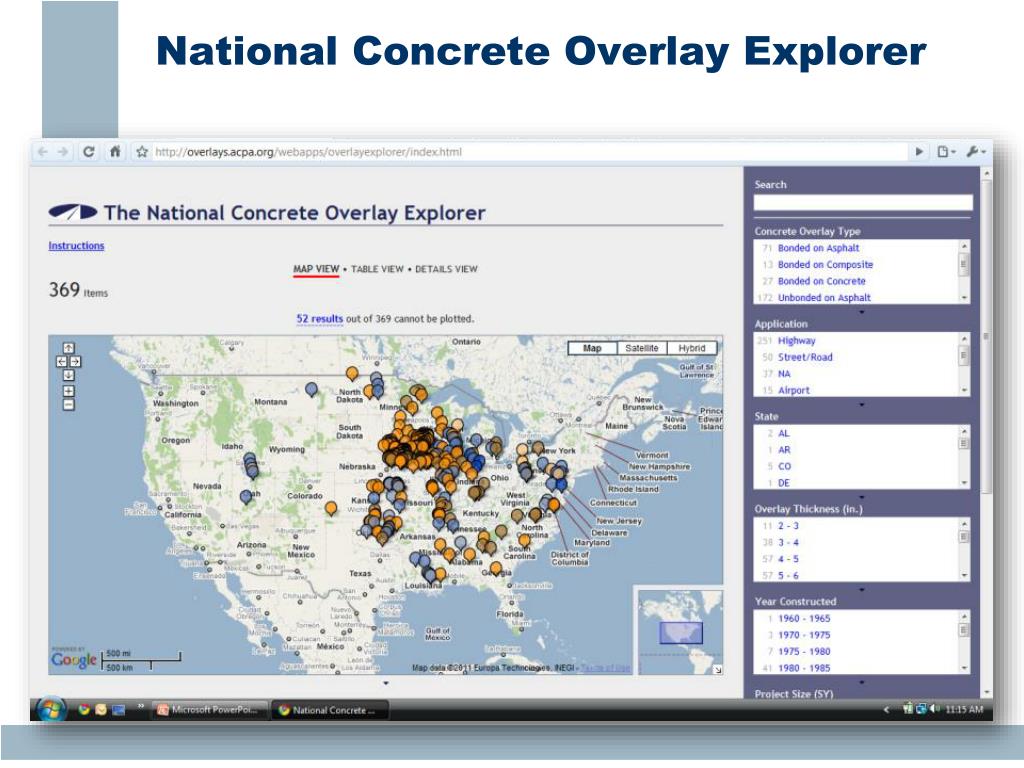Select DETAILS VIEW tab

pos(447,269)
